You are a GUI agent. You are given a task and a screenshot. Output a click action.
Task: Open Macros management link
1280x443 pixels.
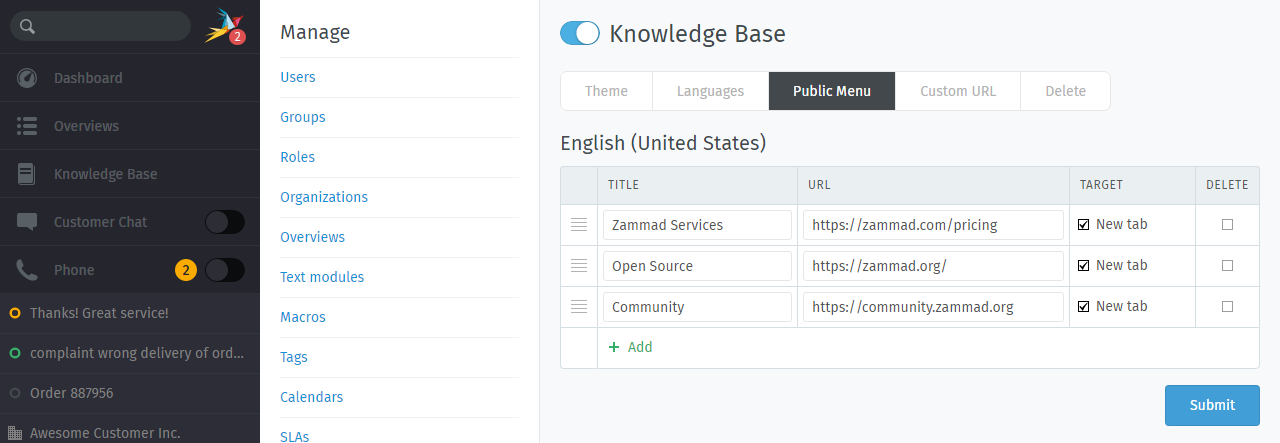(303, 317)
